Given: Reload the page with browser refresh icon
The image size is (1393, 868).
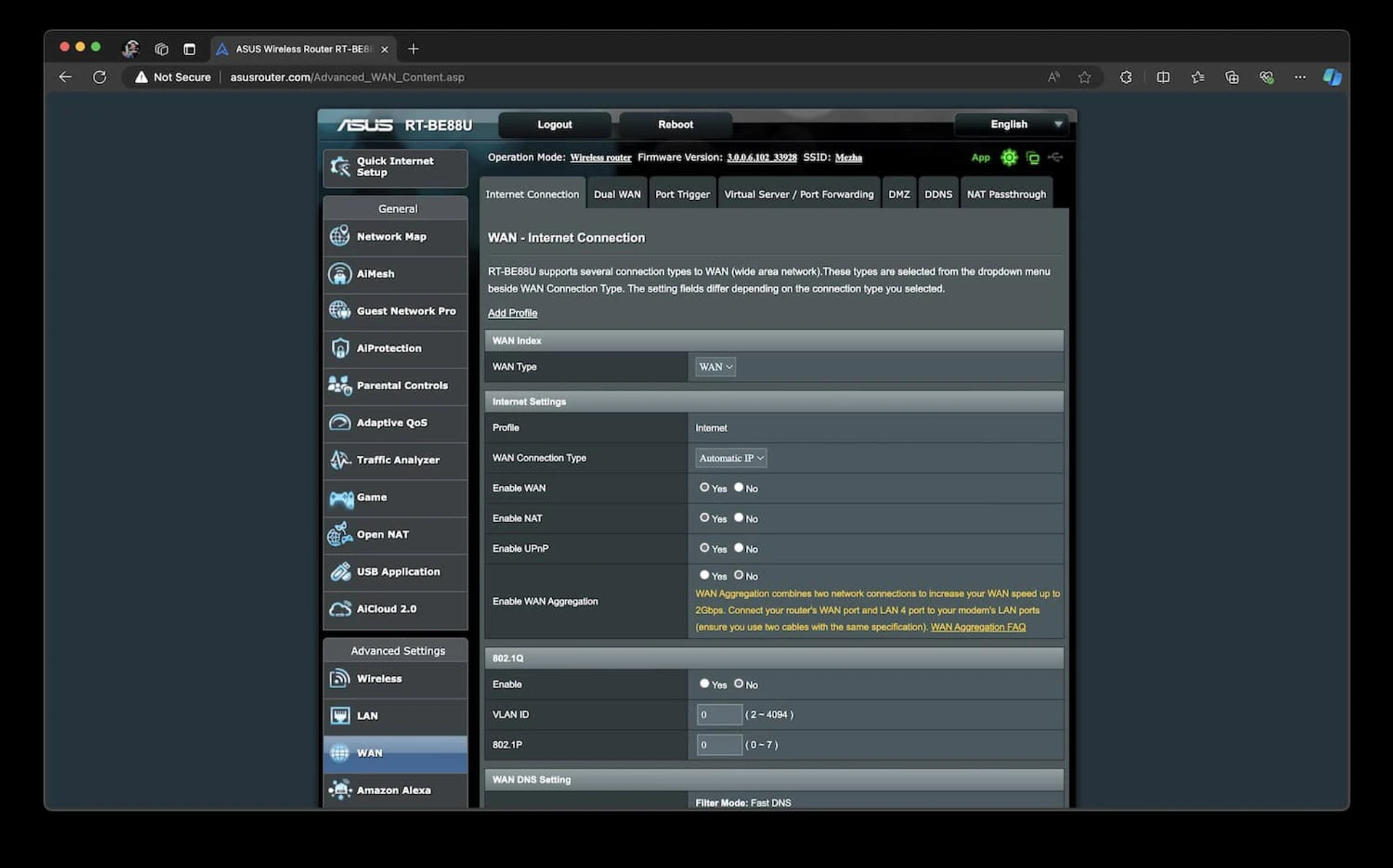Looking at the screenshot, I should pos(99,77).
